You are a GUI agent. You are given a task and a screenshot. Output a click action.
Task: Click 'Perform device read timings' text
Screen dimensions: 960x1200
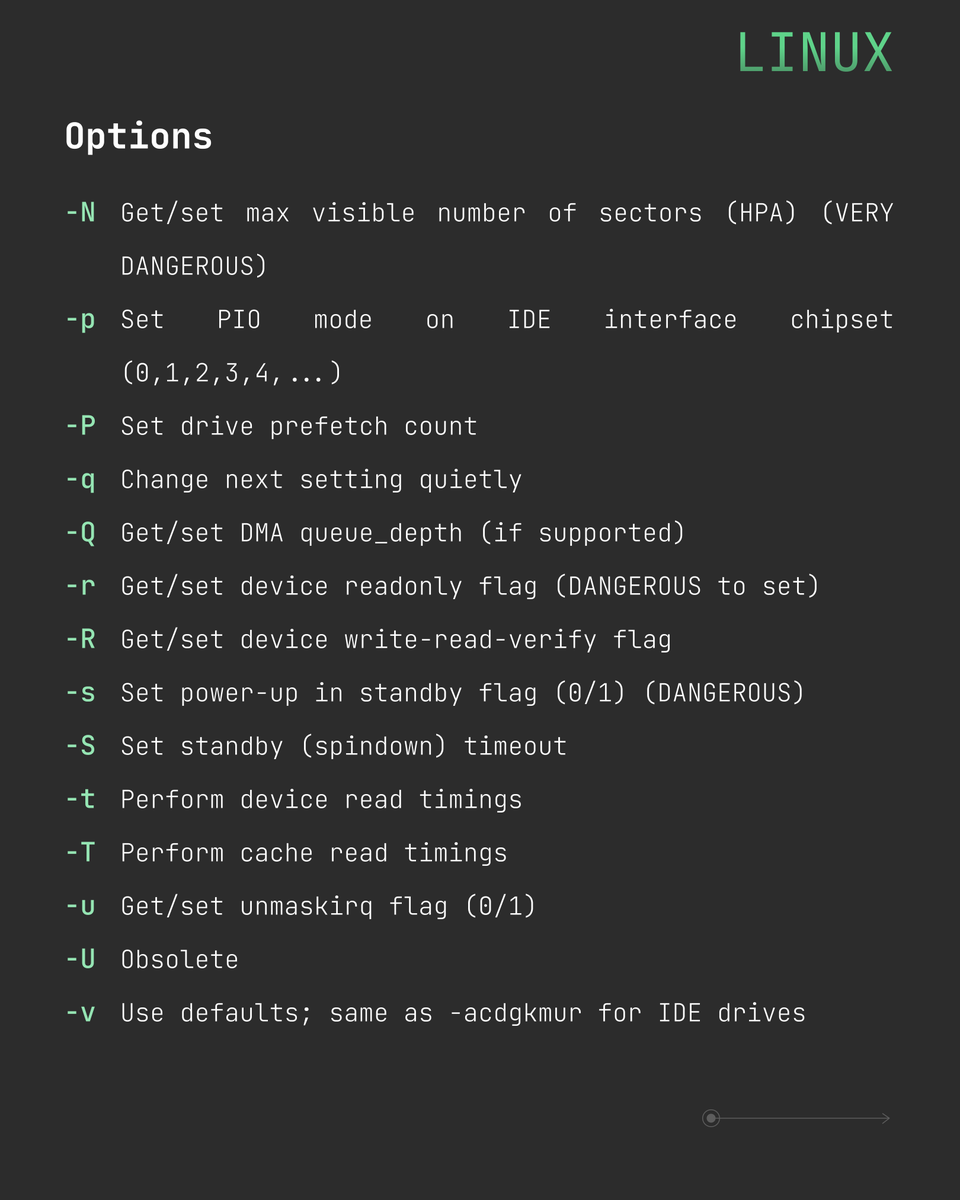coord(321,800)
